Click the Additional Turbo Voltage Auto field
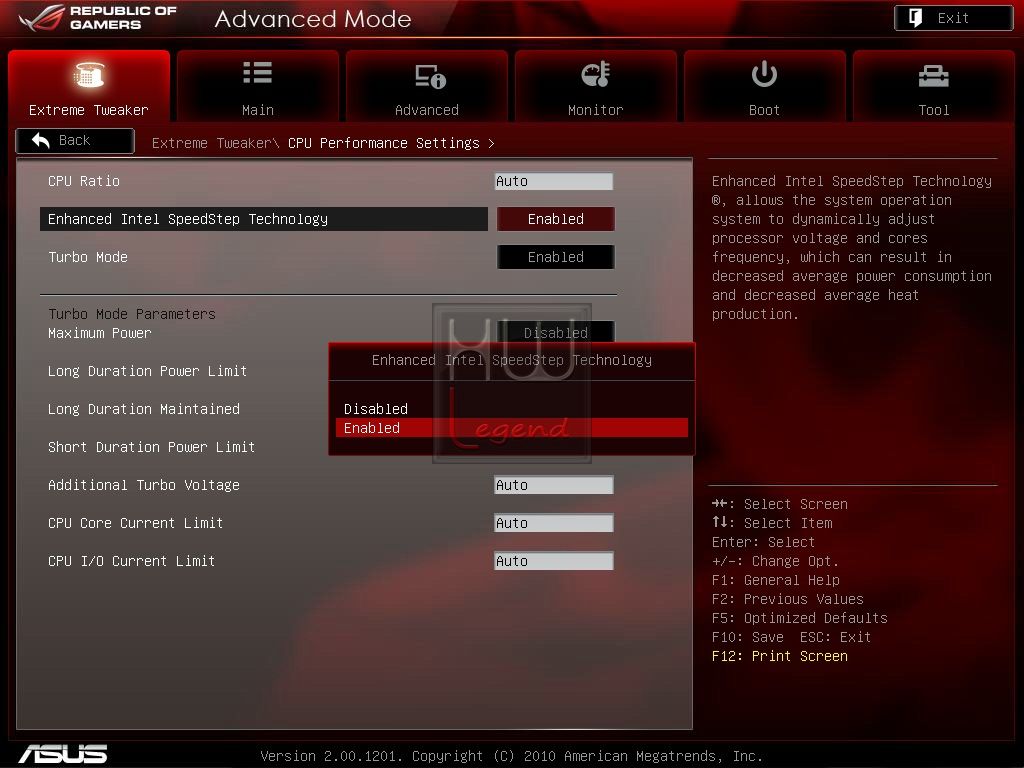The width and height of the screenshot is (1024, 768). (x=554, y=485)
